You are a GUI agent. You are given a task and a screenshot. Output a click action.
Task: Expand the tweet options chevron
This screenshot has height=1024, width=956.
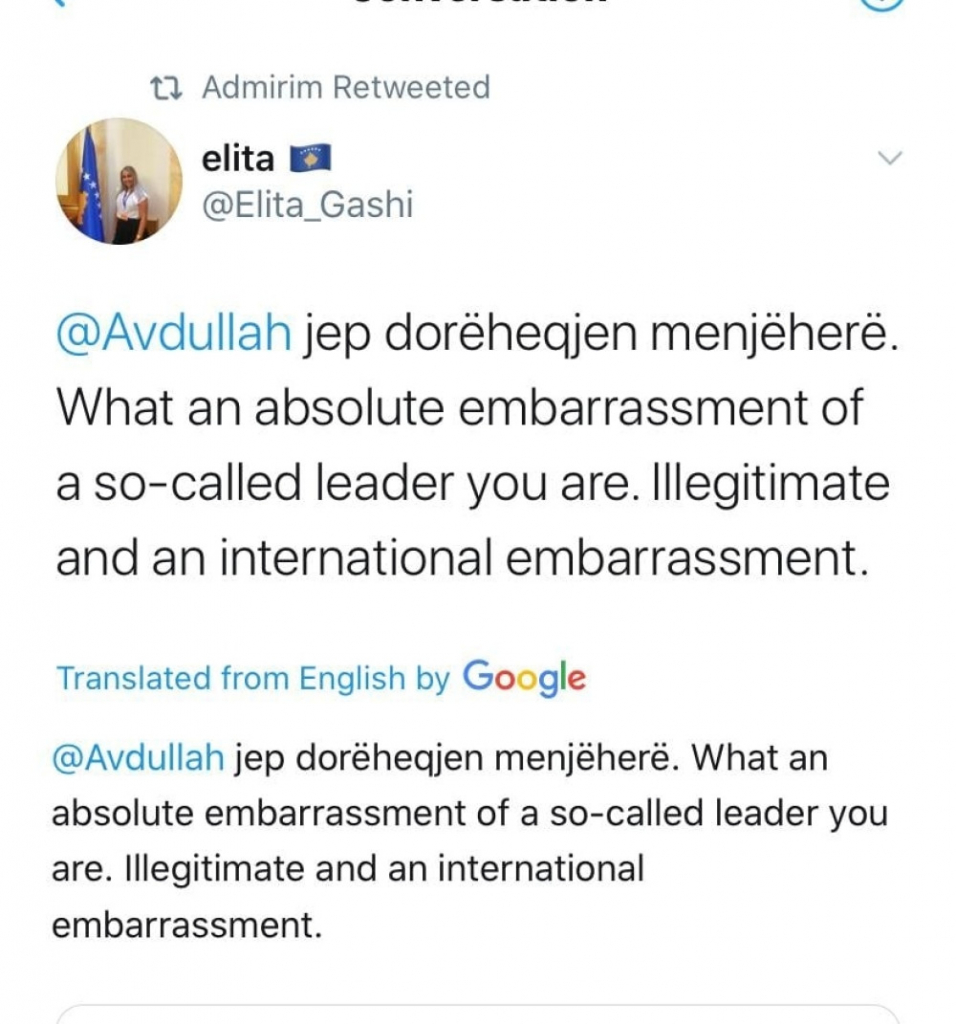click(889, 158)
